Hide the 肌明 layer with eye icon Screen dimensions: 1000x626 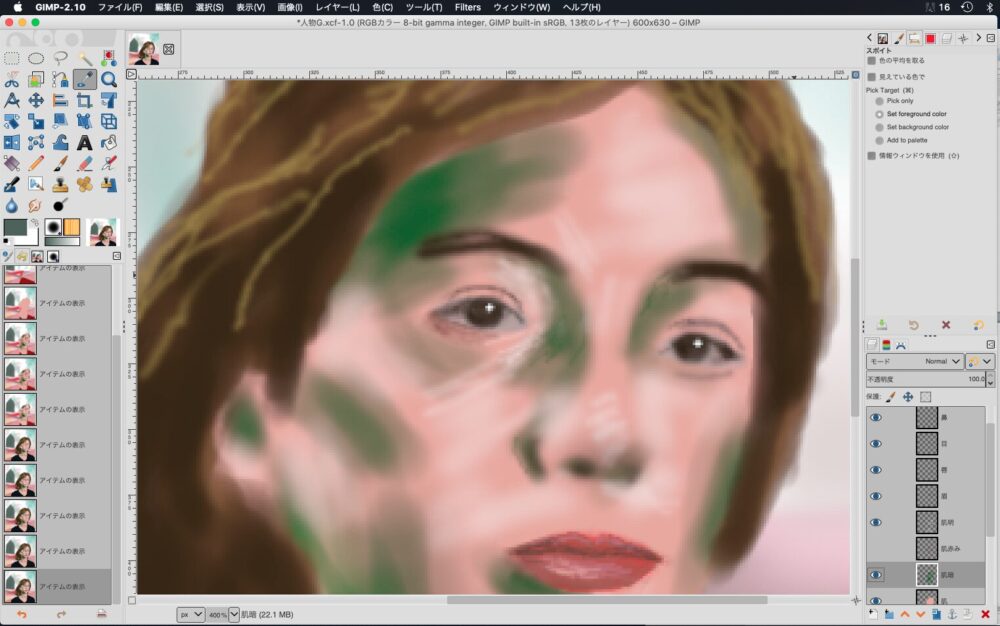tap(876, 522)
